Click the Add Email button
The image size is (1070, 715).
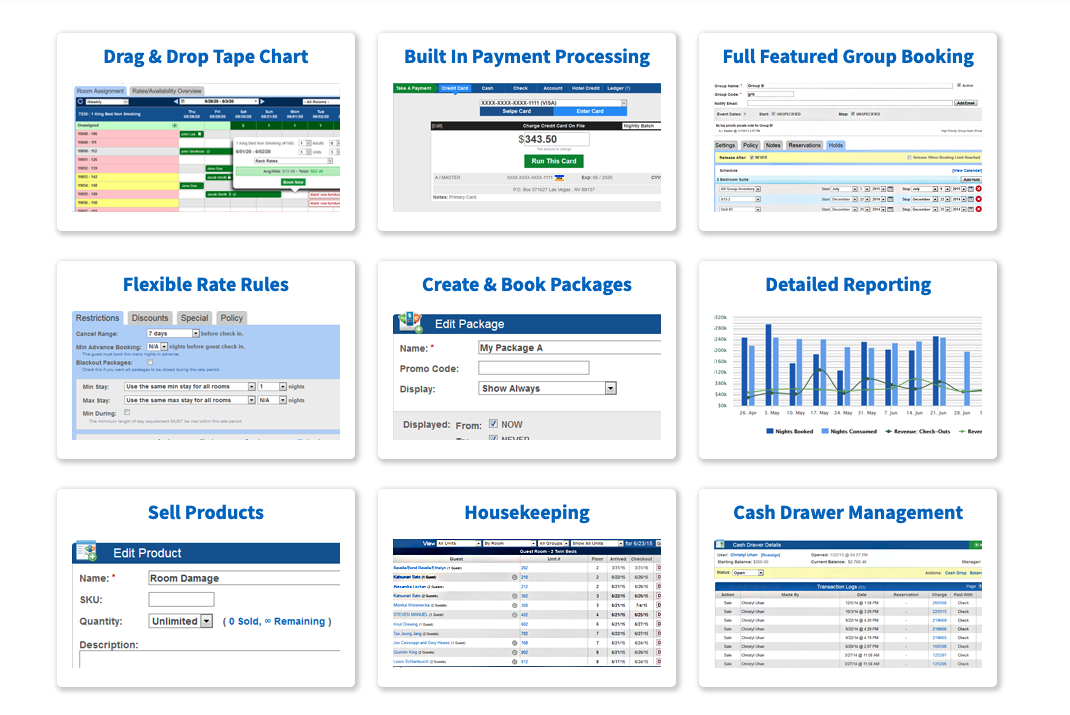point(966,103)
